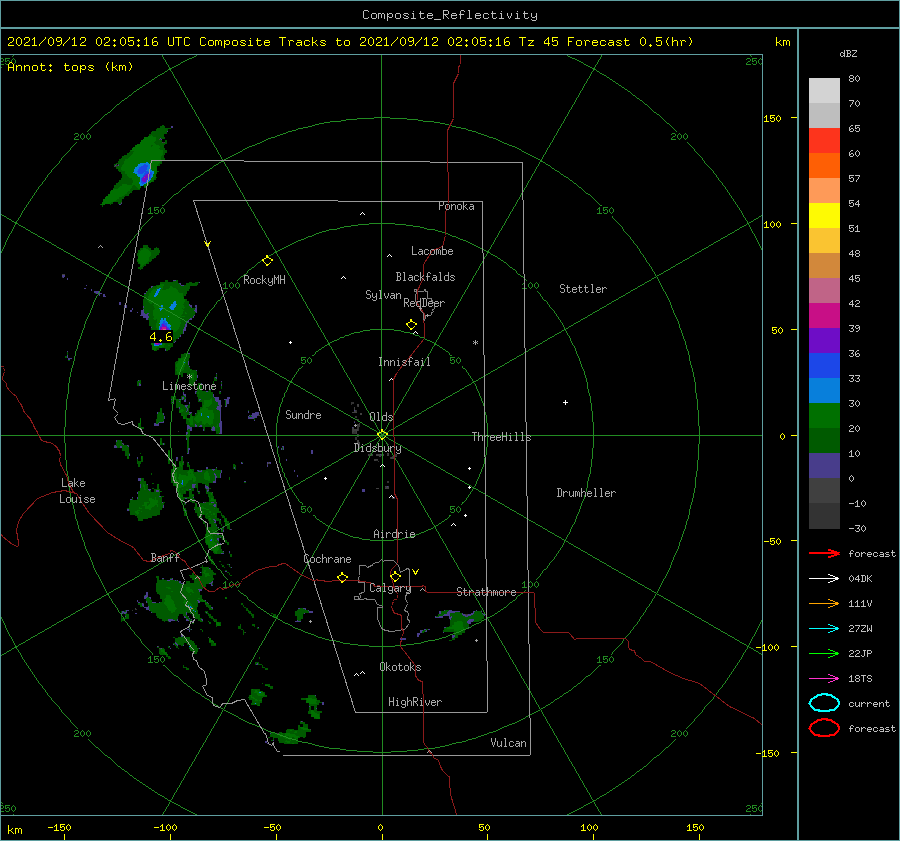Screen dimensions: 900x841
Task: Select the ThreeHills label
Action: point(502,437)
